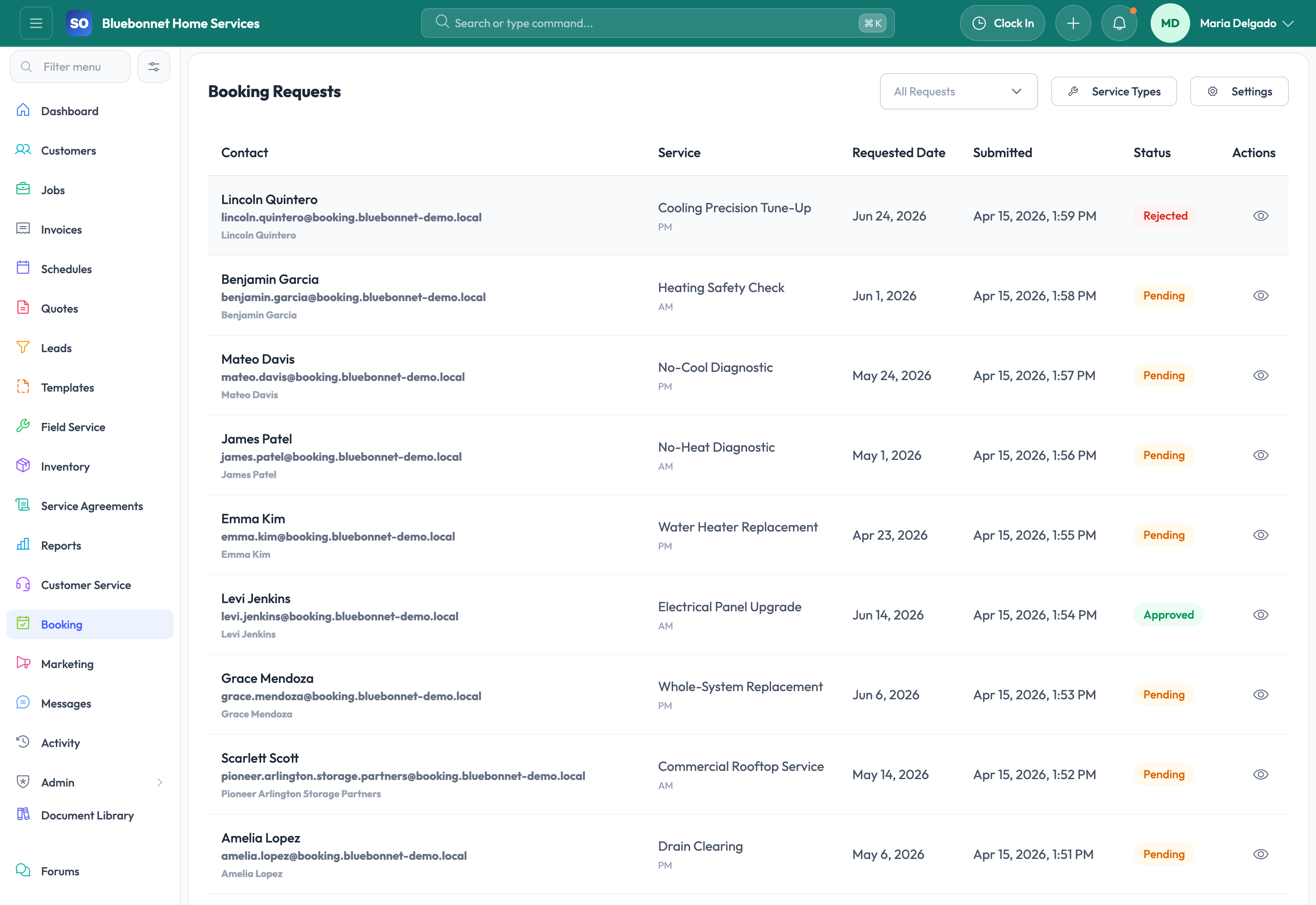Click the Submitted column header
1316x905 pixels.
click(x=1002, y=153)
